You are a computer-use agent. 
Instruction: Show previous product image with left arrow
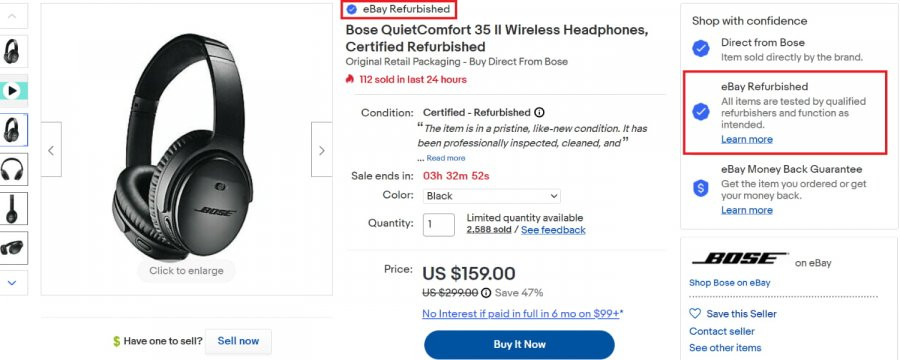point(51,150)
